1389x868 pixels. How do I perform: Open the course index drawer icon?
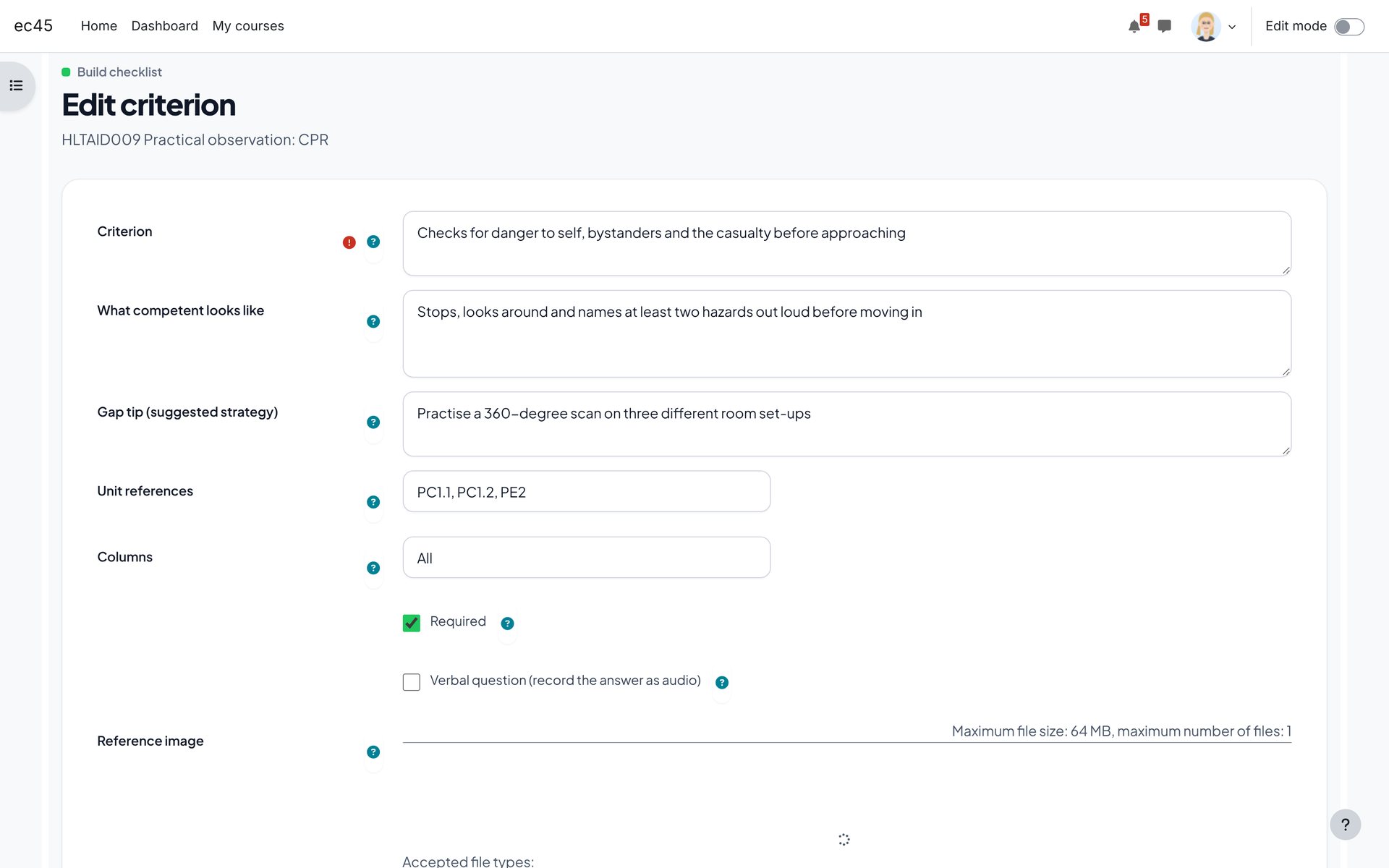pos(16,86)
